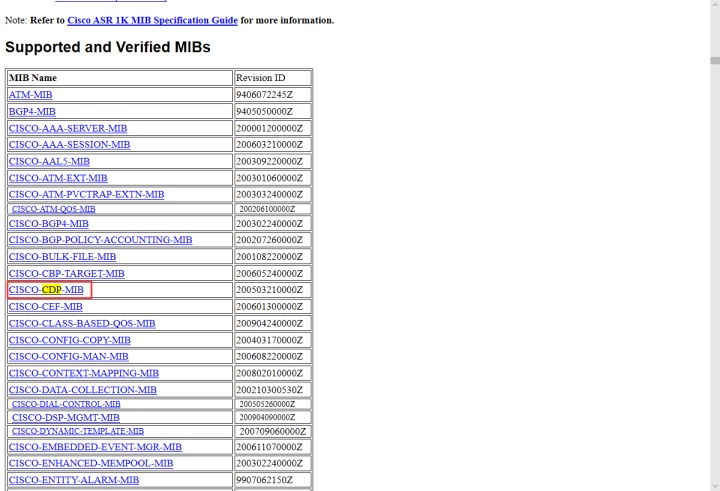Open the CISCO-CONTEXT-MAPPING-MIB link
This screenshot has width=720, height=491.
84,373
